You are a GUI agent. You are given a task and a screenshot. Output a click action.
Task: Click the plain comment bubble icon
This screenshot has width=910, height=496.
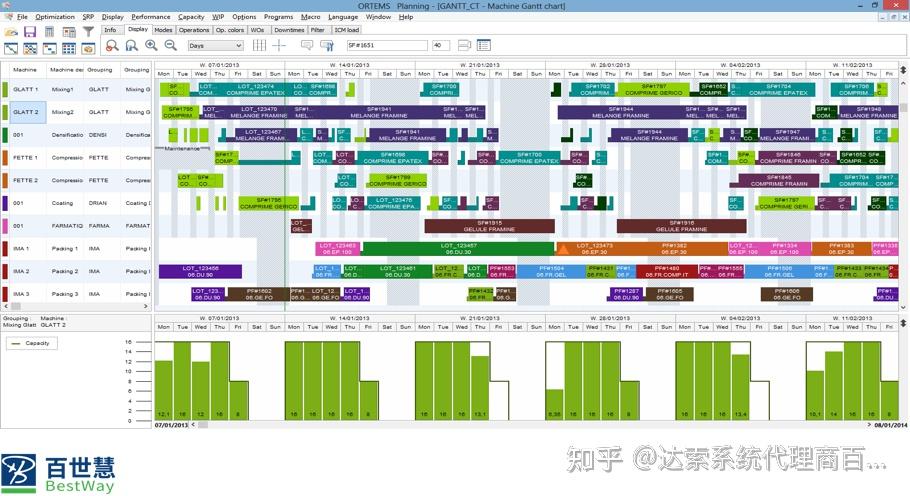(x=307, y=45)
